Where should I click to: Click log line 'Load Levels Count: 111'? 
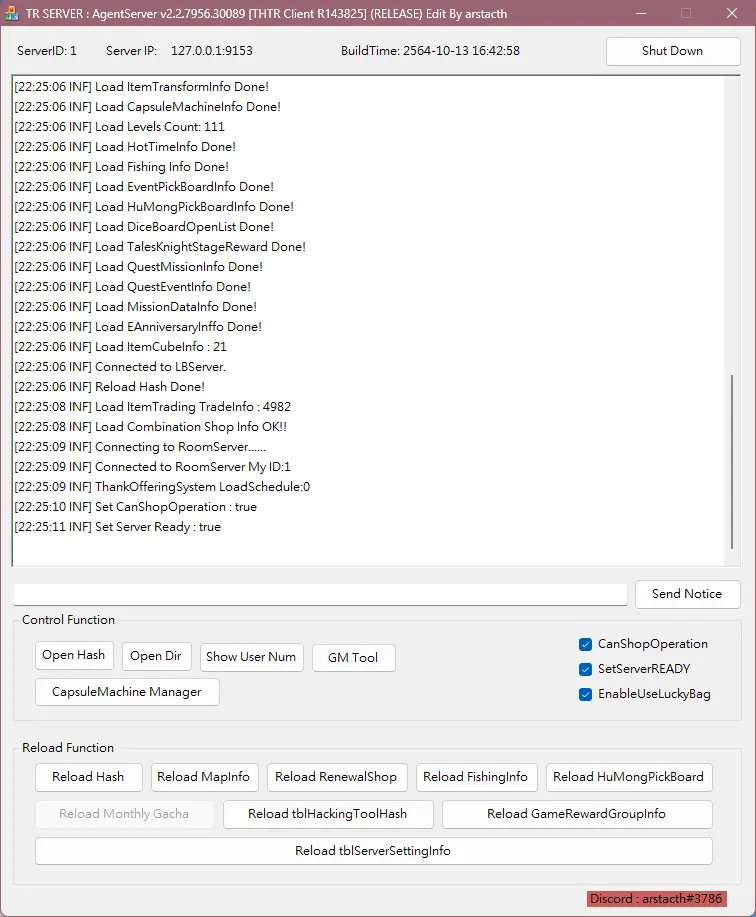(119, 127)
